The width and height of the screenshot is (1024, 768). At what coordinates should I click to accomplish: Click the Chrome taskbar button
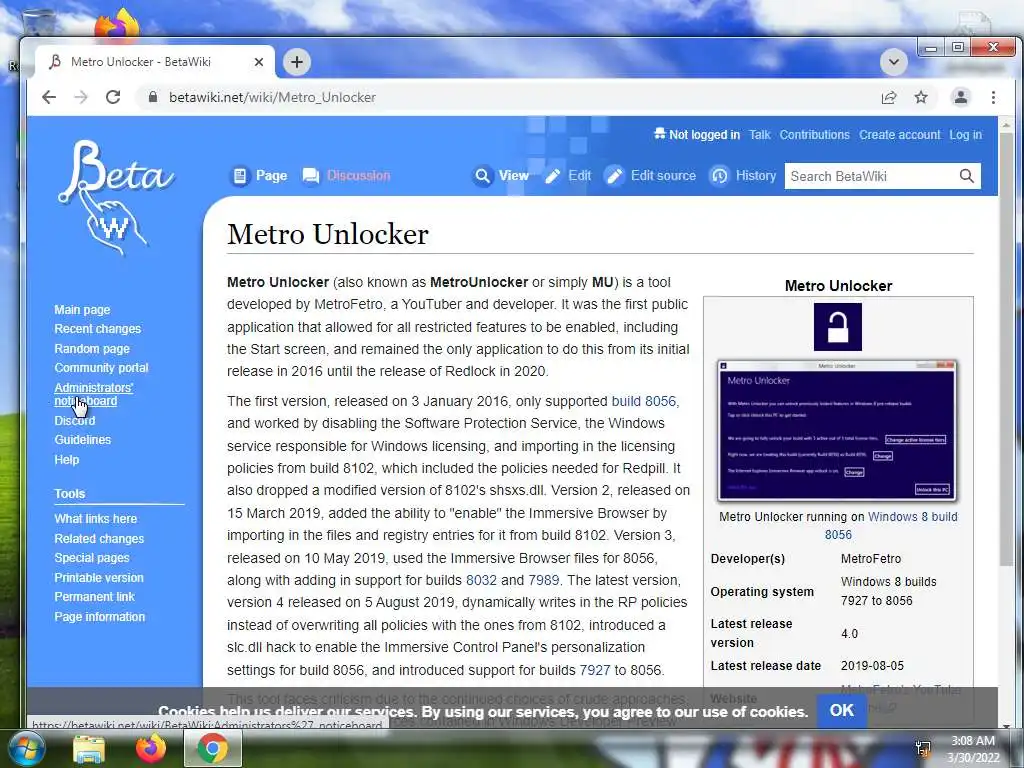[213, 748]
